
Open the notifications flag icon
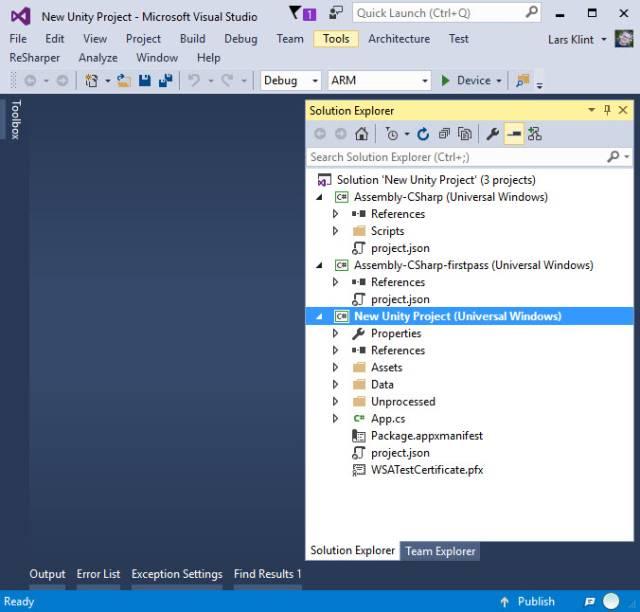coord(295,13)
